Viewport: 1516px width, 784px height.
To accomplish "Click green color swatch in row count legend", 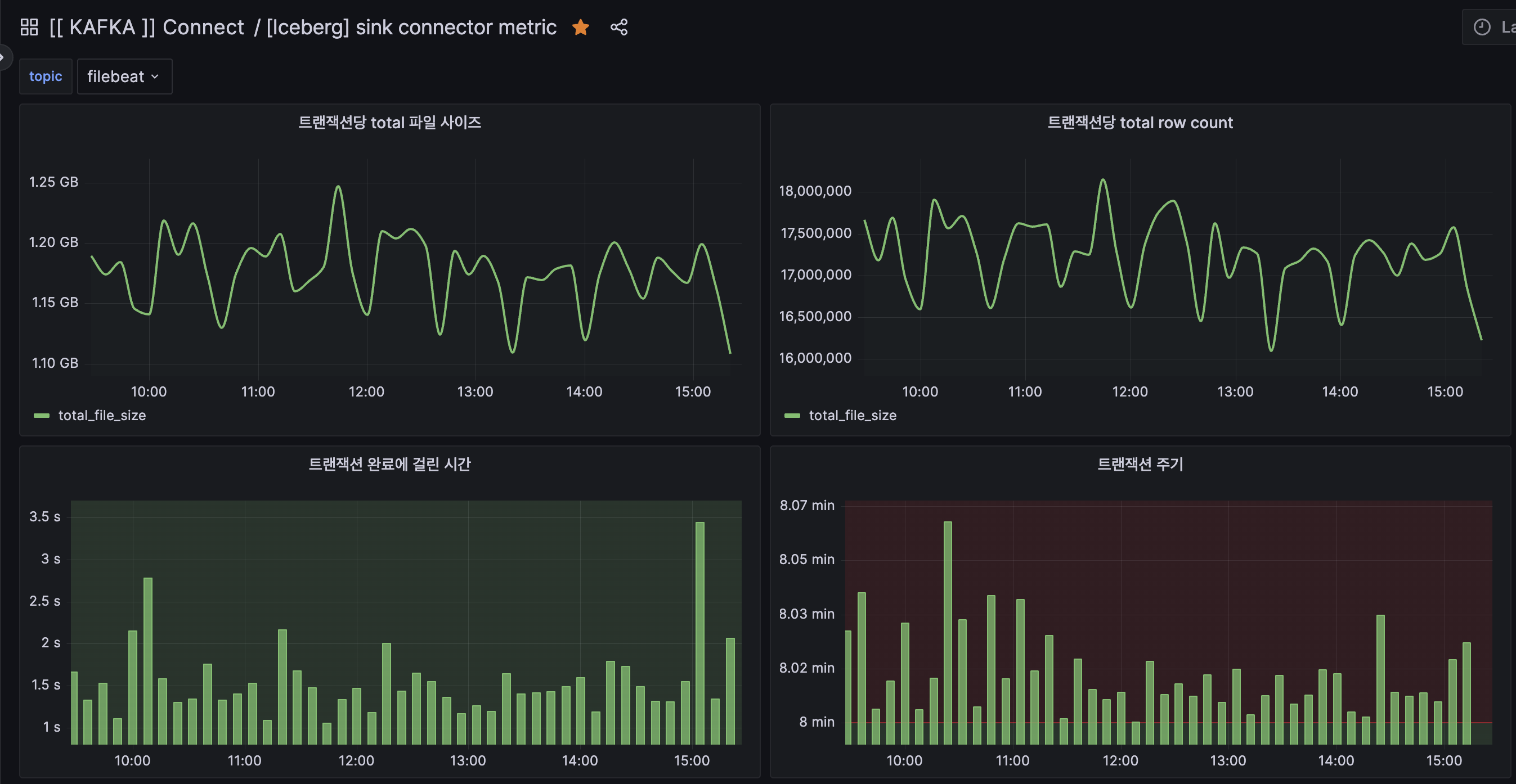I will [792, 416].
